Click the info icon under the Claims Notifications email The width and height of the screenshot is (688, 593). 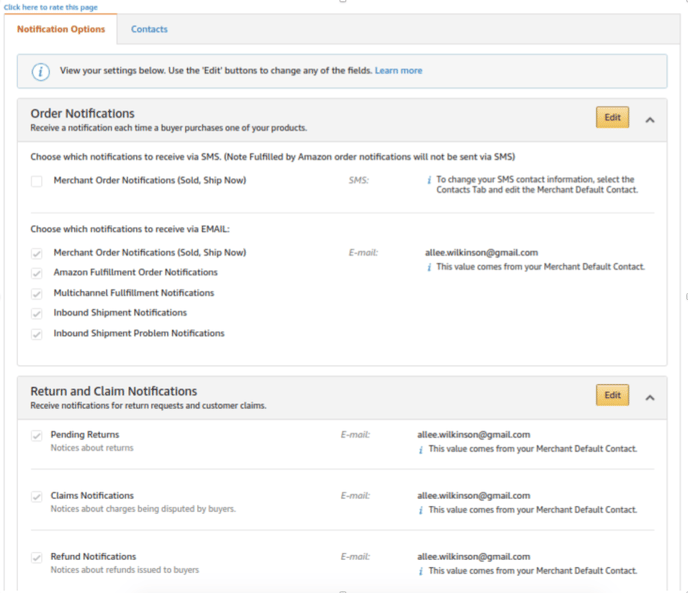pos(421,510)
